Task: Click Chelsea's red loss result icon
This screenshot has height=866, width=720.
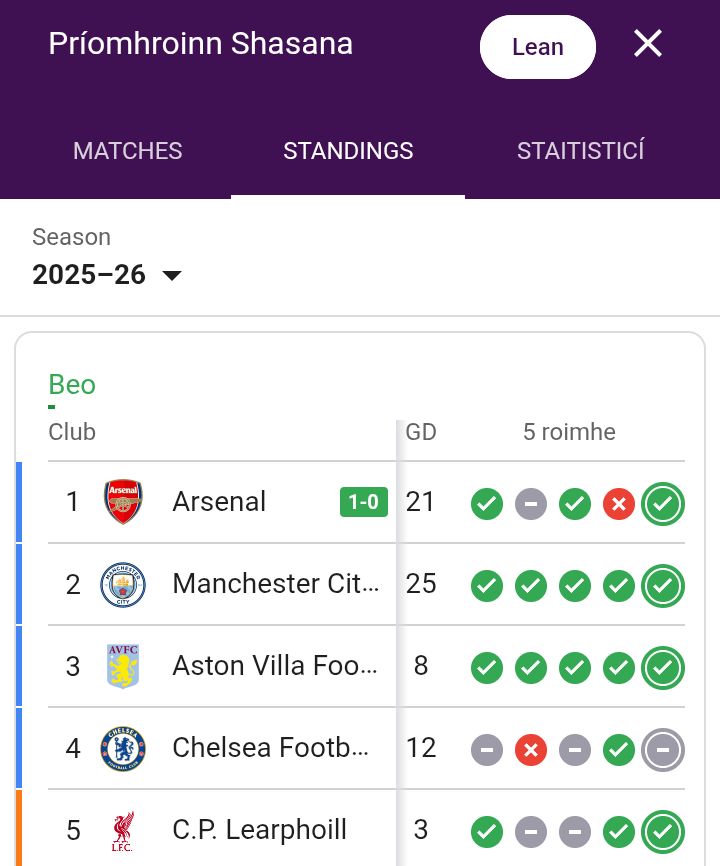Action: [531, 748]
